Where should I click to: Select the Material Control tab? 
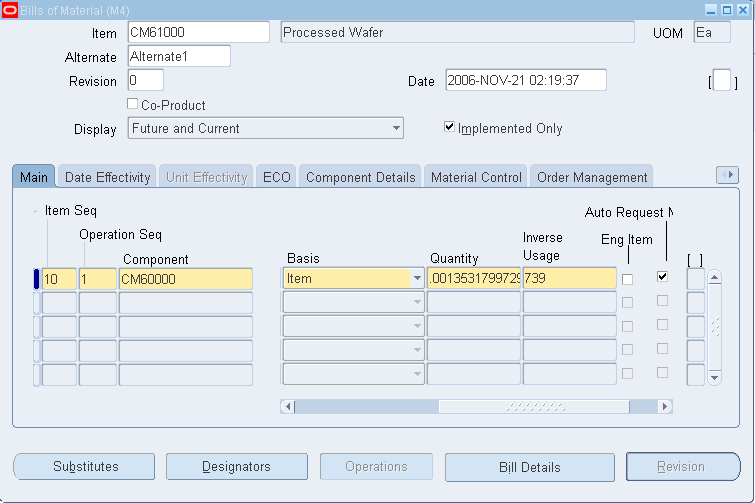point(476,177)
